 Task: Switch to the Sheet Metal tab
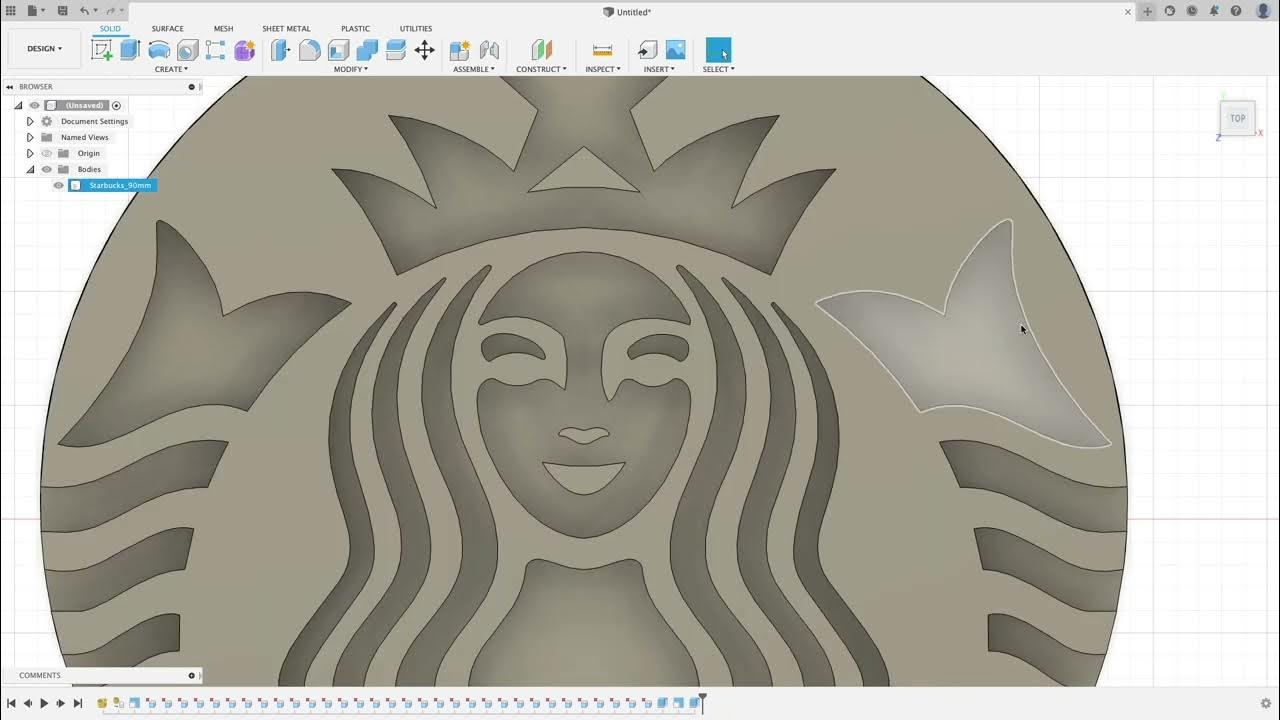(x=286, y=28)
